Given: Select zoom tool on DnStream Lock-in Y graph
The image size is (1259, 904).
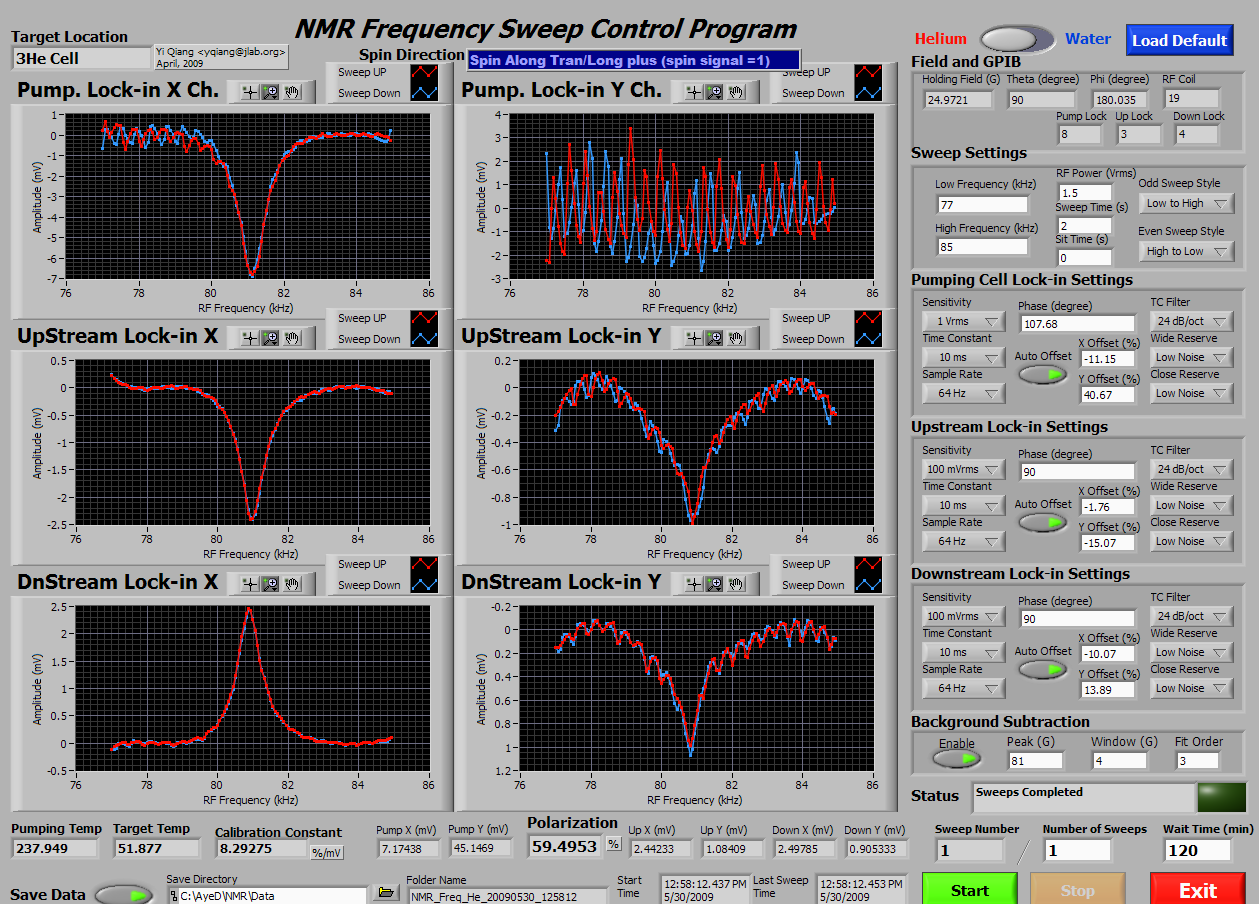Looking at the screenshot, I should tap(715, 584).
